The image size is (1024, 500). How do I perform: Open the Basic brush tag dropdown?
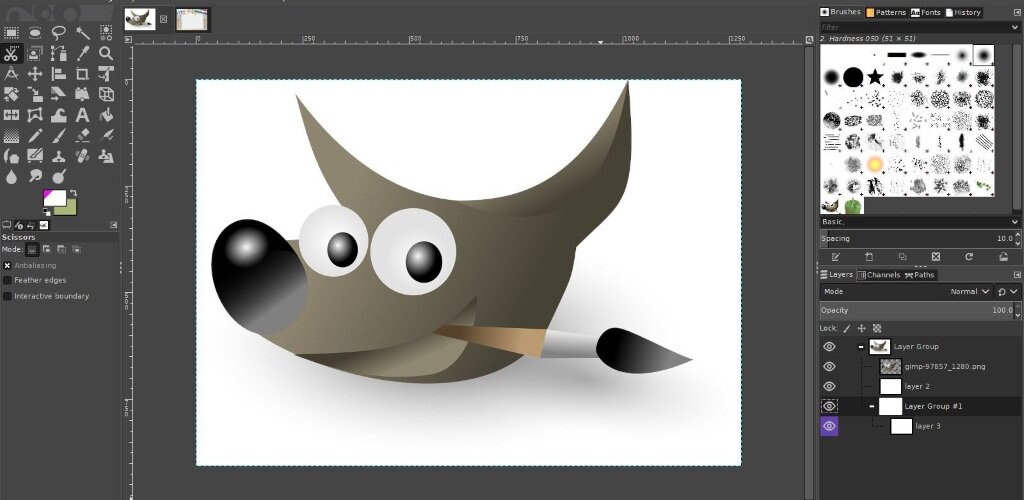point(1014,222)
